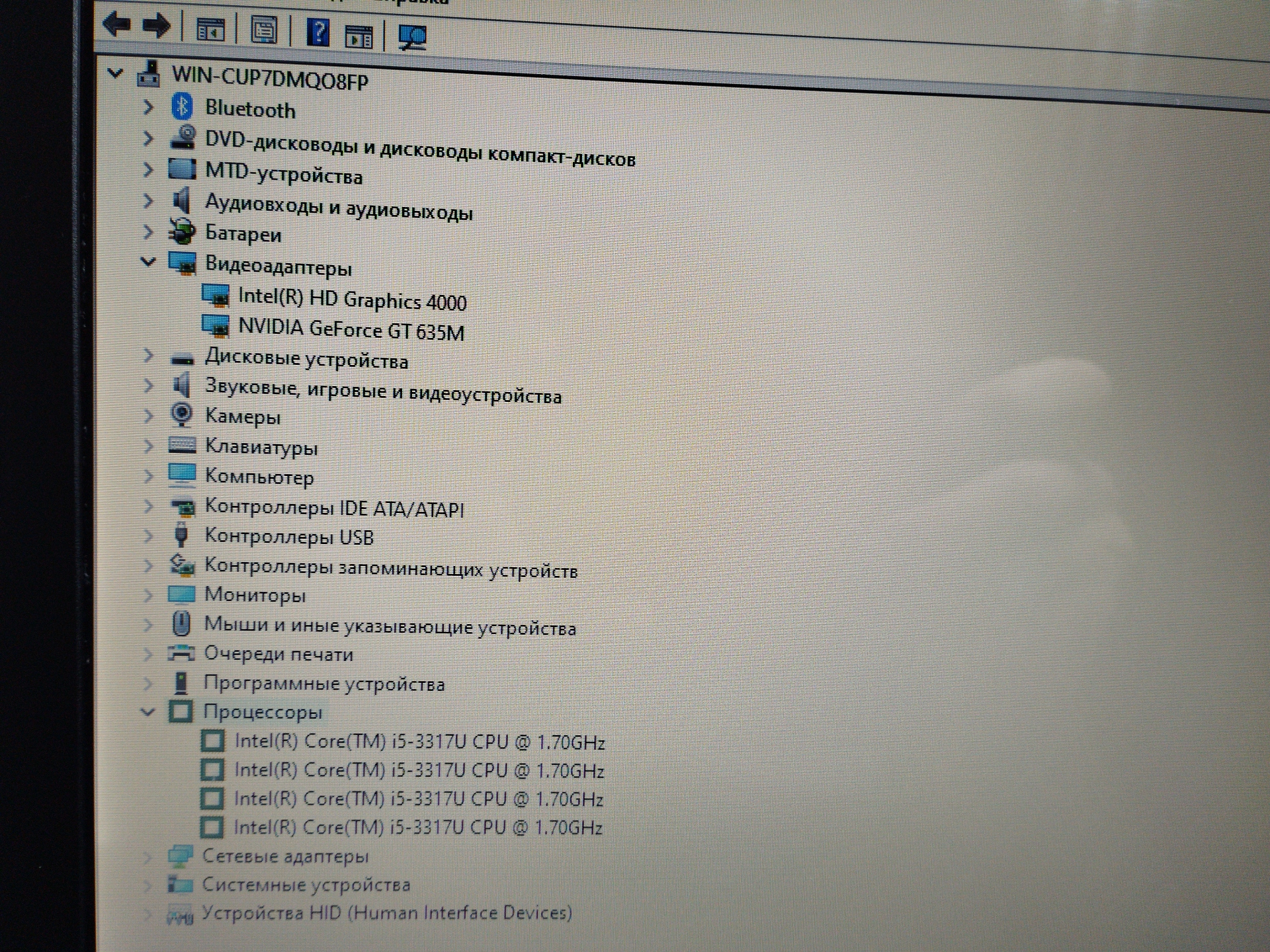Select the MTD-устройства label
1270x952 pixels.
pos(284,173)
